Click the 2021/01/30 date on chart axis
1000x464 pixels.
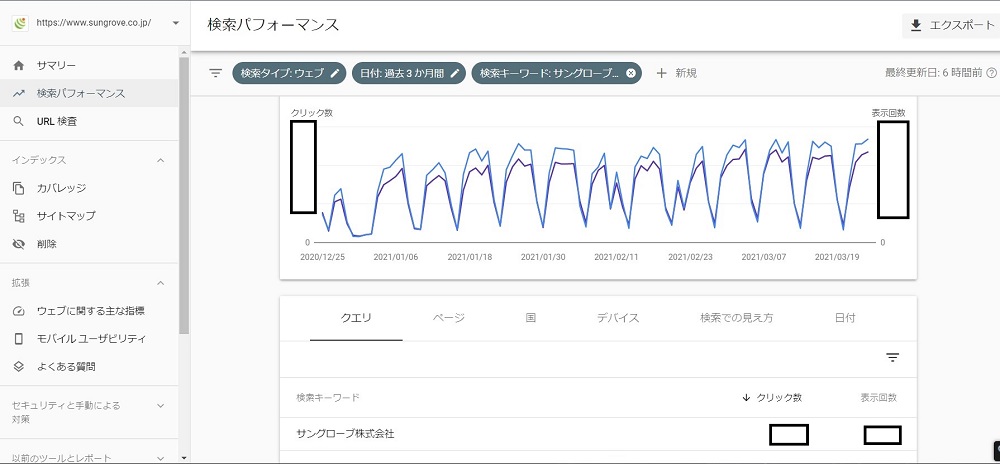543,257
